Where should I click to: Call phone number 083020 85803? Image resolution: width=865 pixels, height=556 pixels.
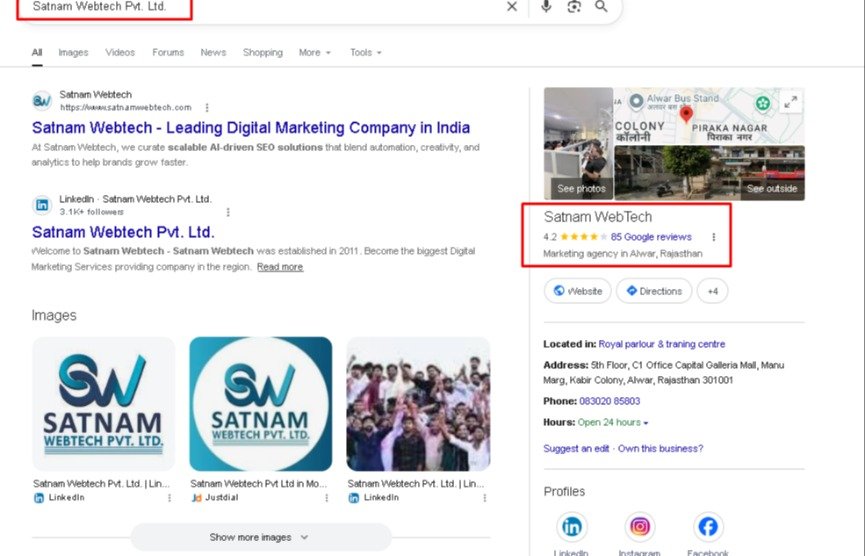pos(610,402)
